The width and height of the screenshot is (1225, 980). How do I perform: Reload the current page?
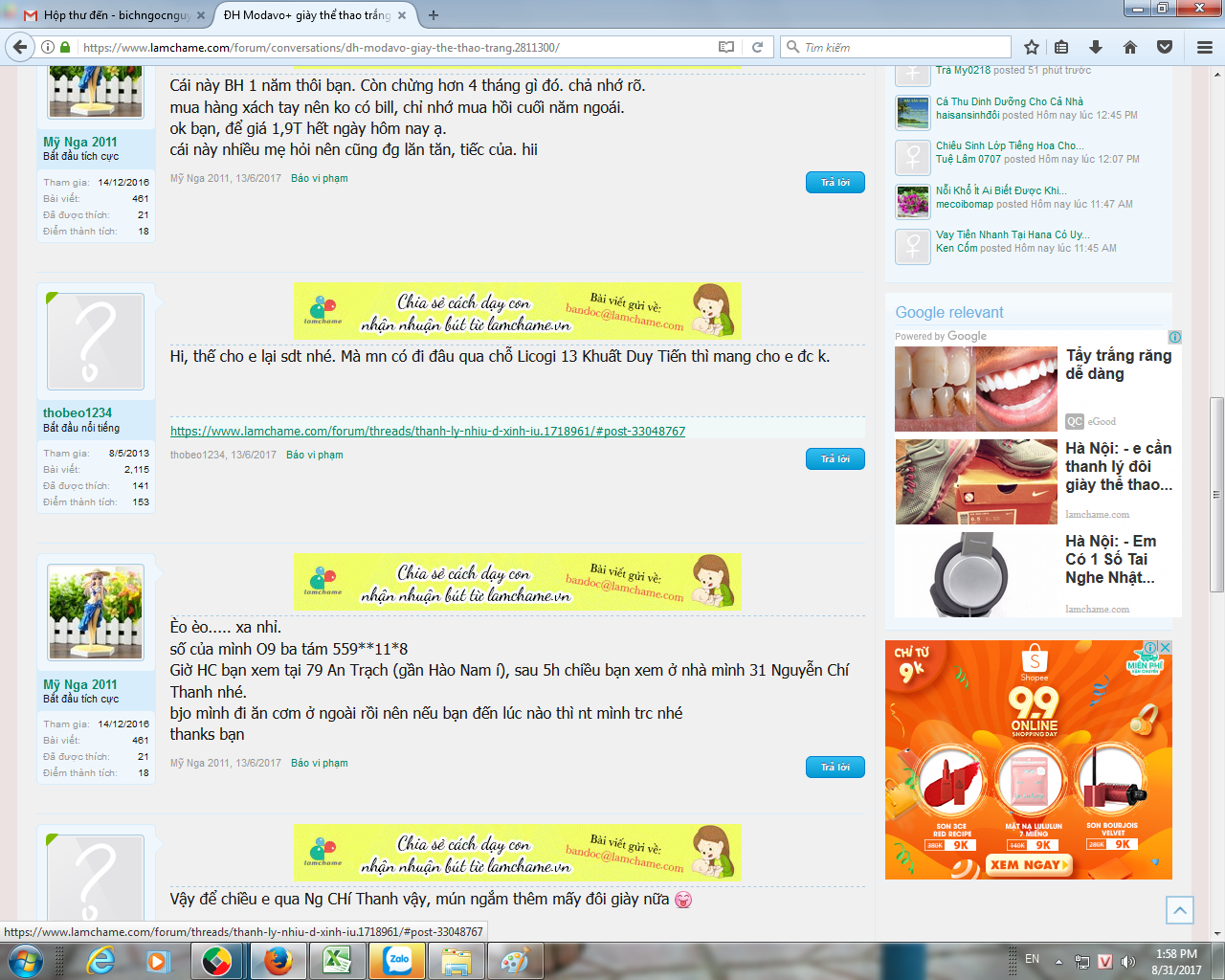(x=757, y=47)
